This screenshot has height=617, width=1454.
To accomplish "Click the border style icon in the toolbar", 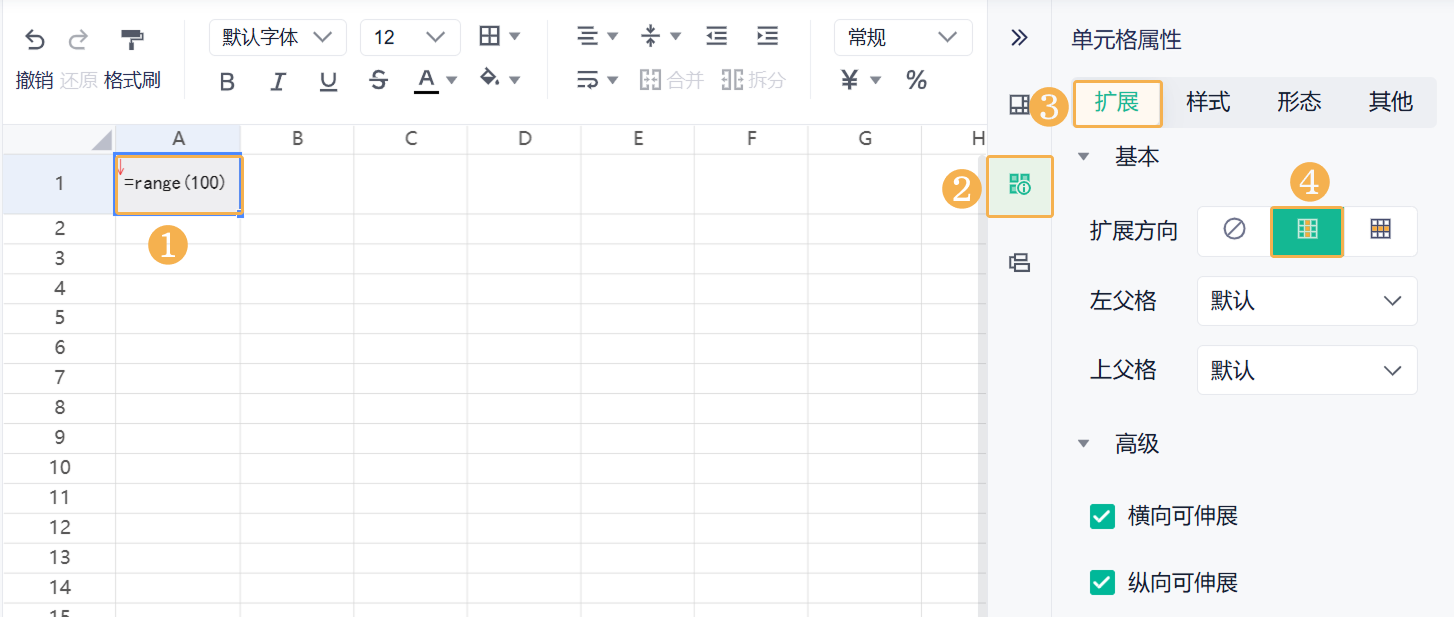I will (x=492, y=35).
